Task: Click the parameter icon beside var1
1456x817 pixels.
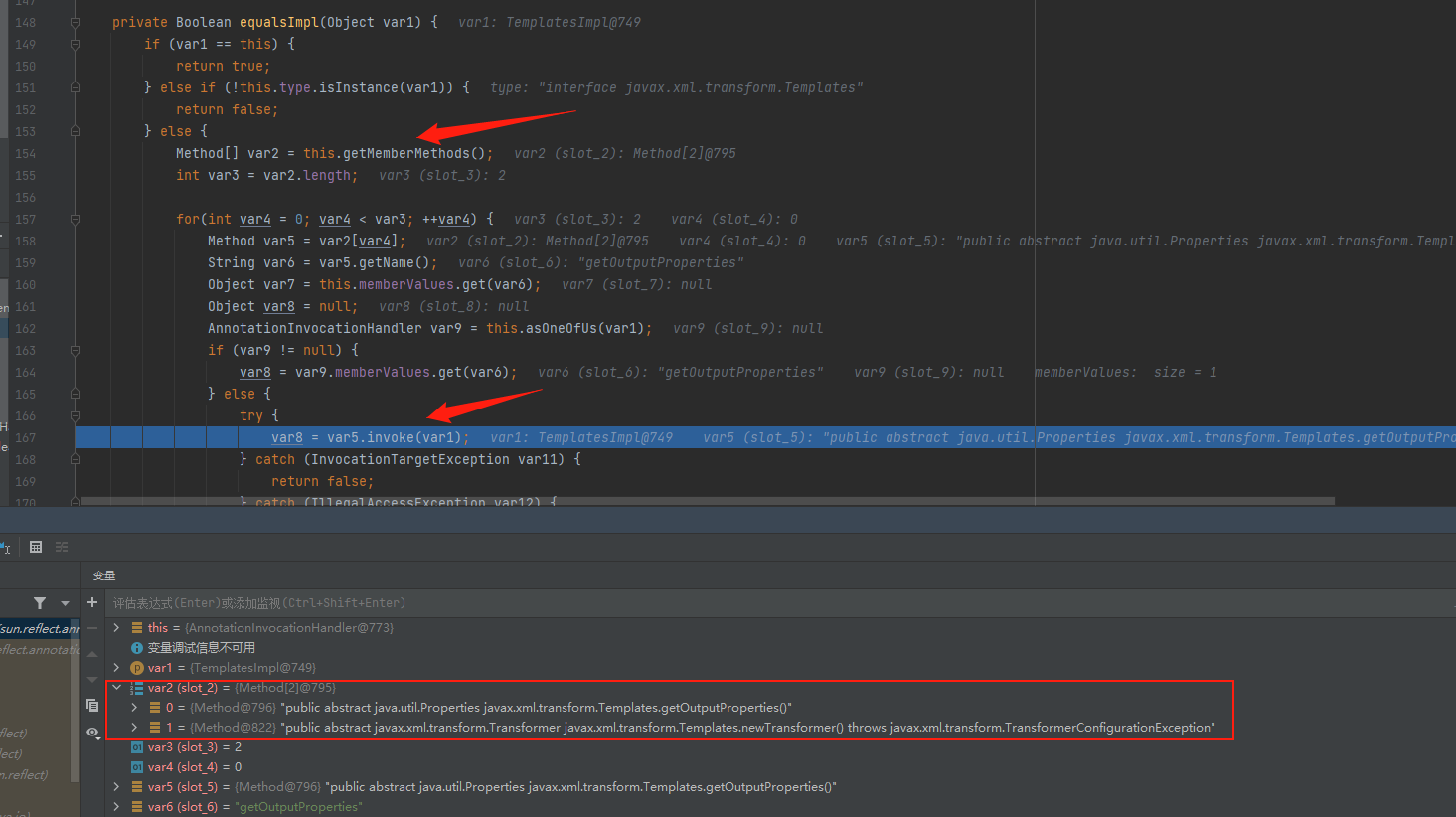Action: pos(137,668)
